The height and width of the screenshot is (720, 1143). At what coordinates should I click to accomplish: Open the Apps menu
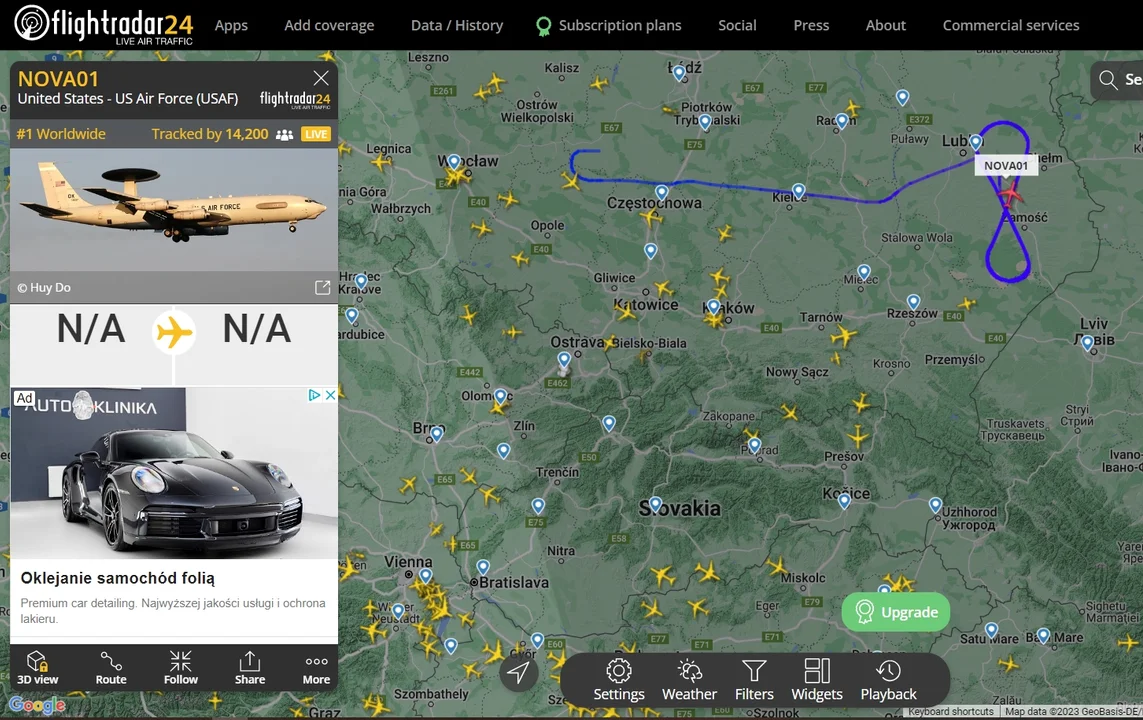tap(231, 26)
